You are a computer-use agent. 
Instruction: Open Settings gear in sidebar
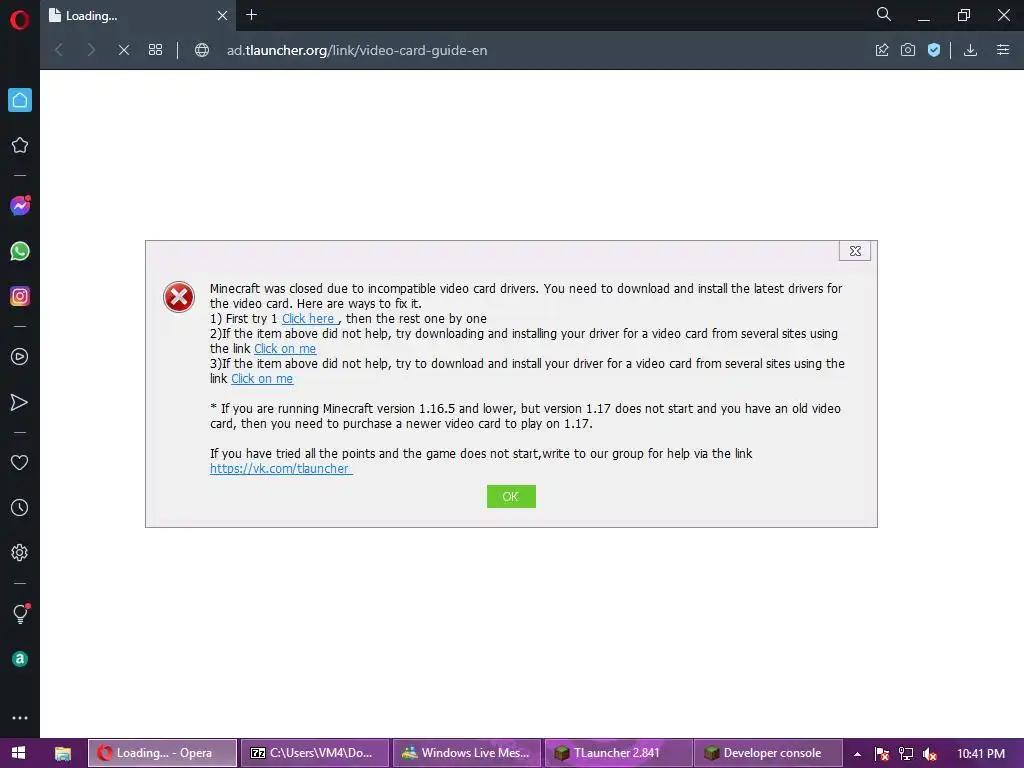coord(20,552)
